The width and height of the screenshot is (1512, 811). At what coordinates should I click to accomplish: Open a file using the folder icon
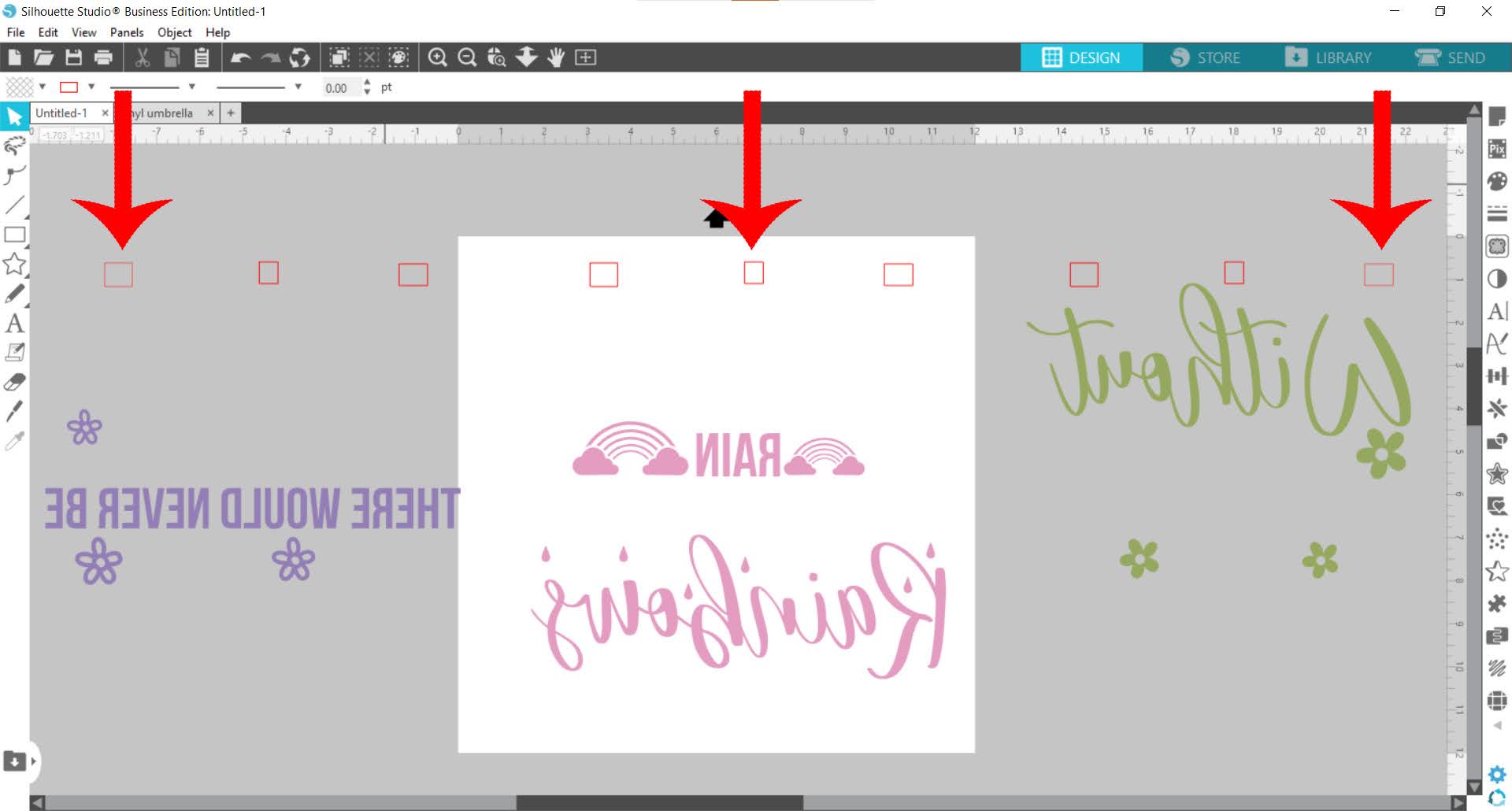[43, 57]
